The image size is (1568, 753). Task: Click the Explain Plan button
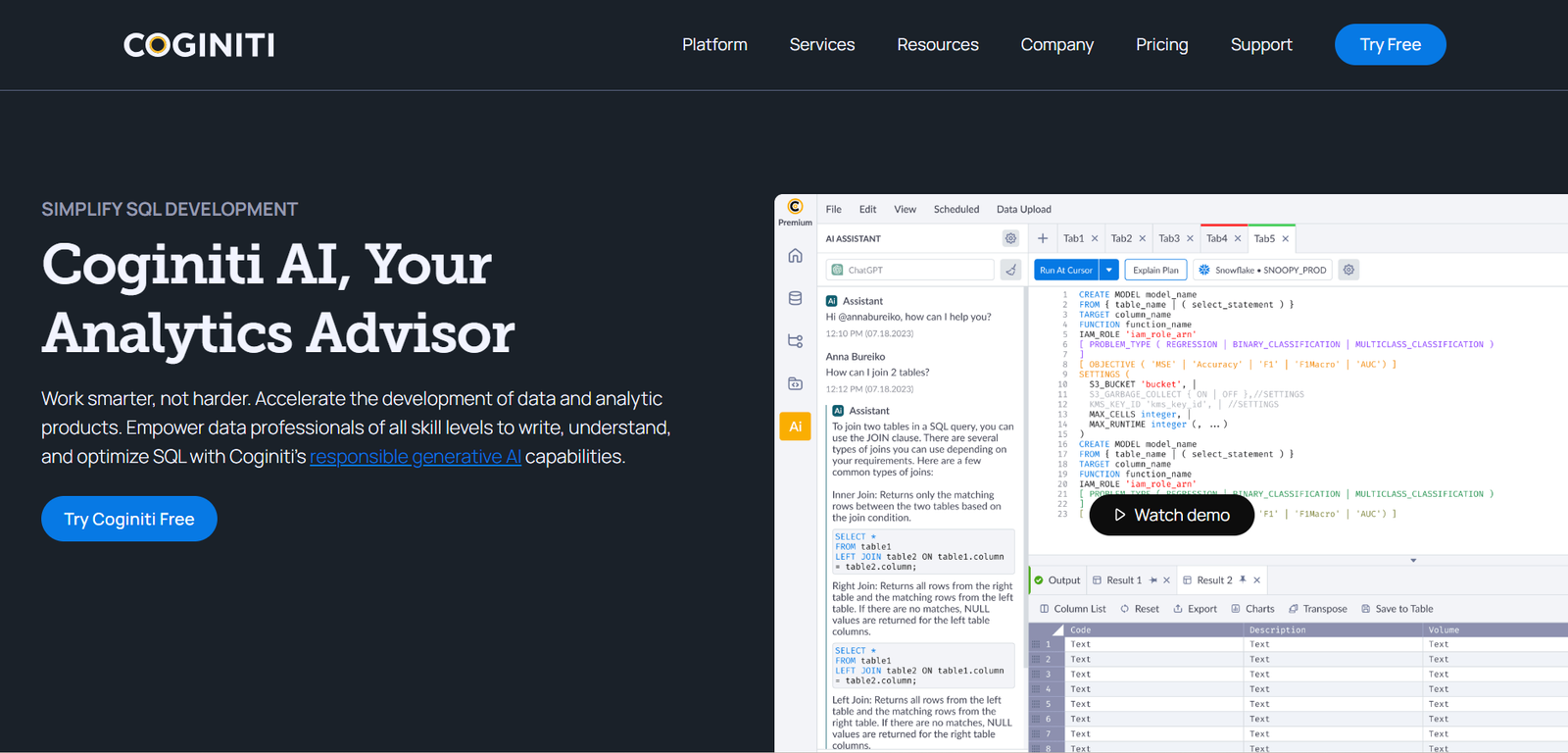point(1155,270)
